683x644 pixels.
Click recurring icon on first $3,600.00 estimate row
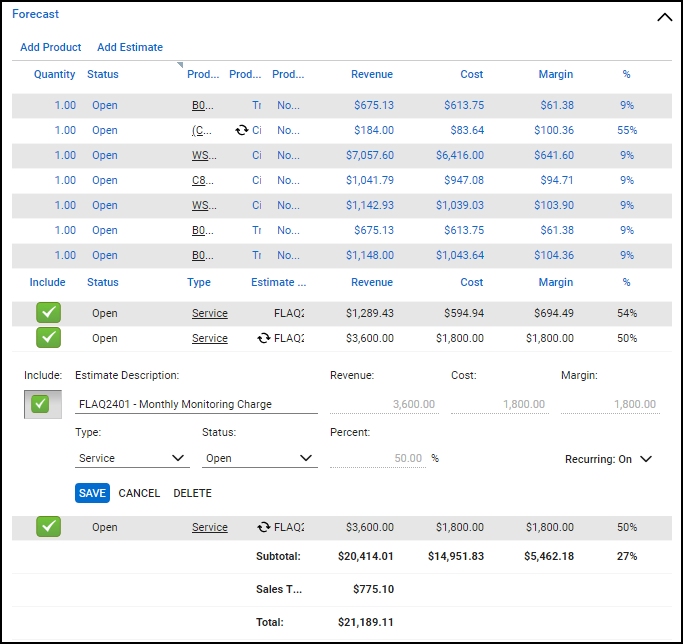click(263, 338)
